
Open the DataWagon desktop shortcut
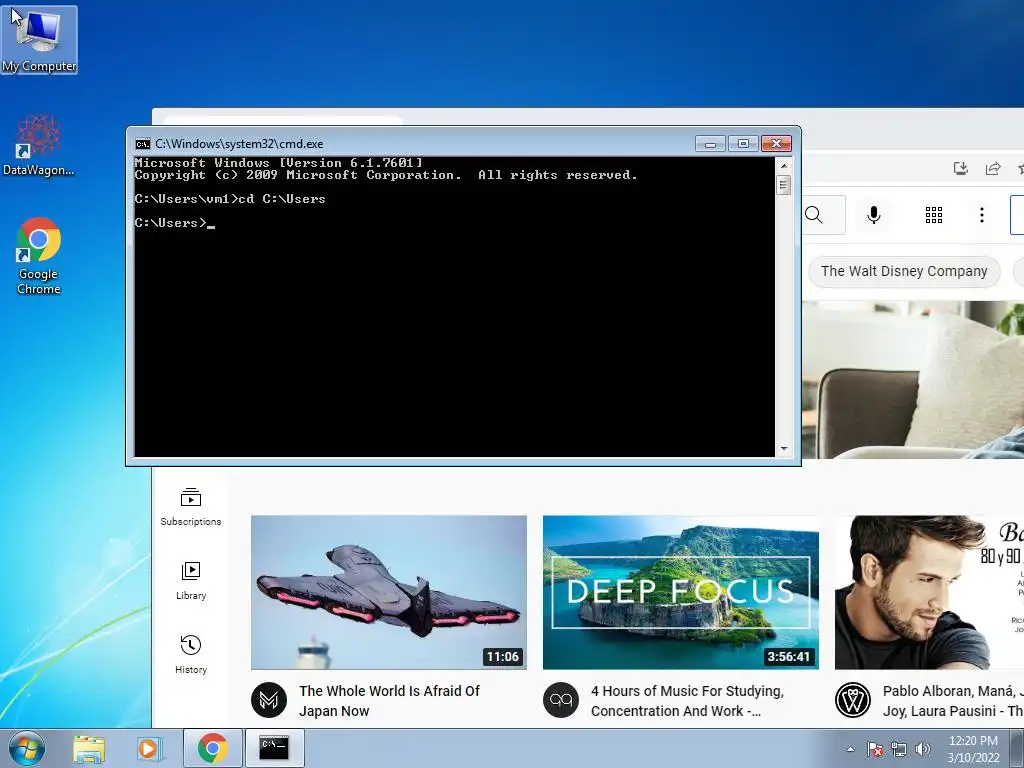[x=39, y=145]
